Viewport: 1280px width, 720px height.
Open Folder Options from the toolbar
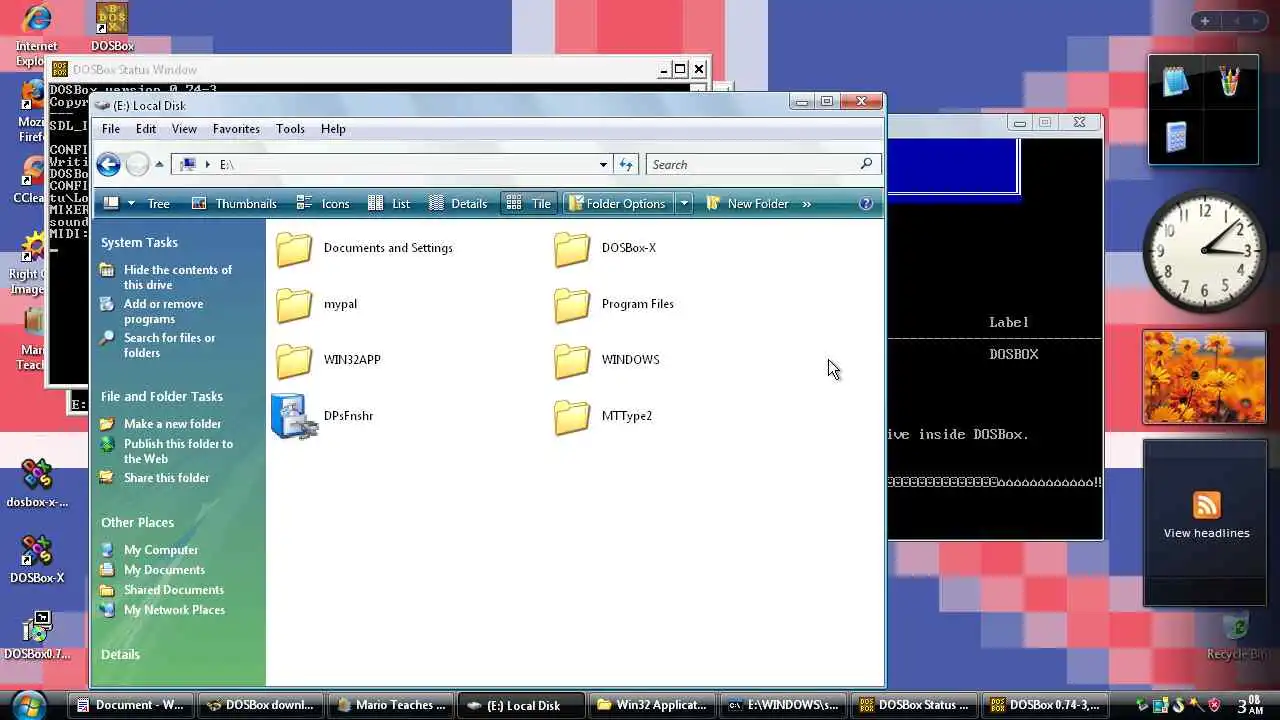click(616, 203)
